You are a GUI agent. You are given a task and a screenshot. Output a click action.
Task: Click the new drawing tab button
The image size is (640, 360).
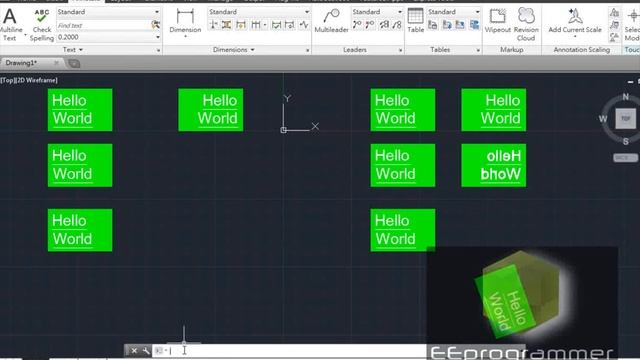[74, 63]
